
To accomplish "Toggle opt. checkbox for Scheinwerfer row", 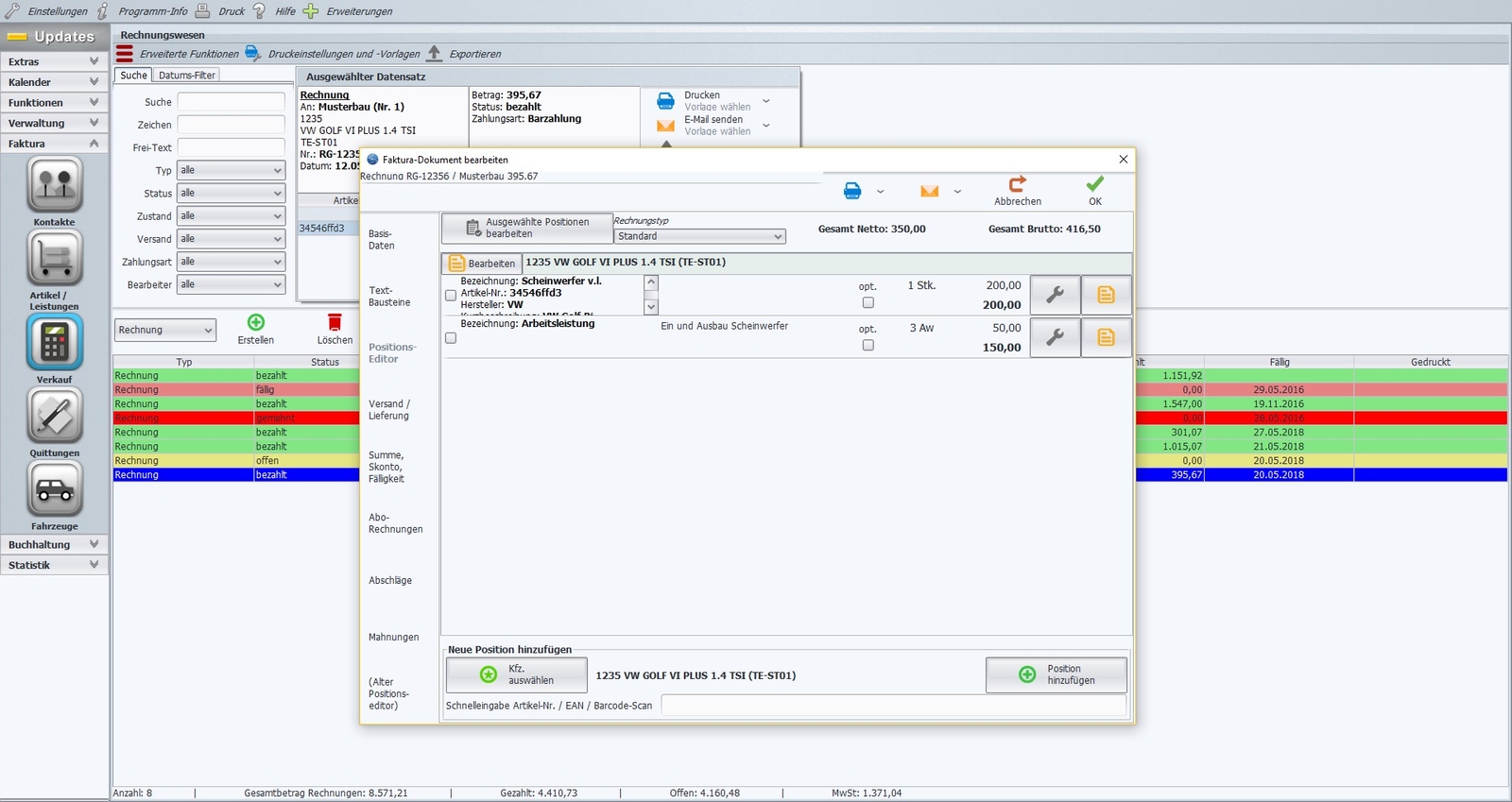I will [x=868, y=303].
